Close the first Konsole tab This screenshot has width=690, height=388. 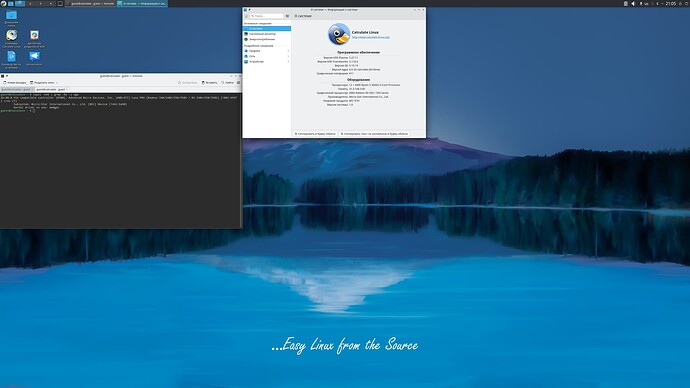32,89
